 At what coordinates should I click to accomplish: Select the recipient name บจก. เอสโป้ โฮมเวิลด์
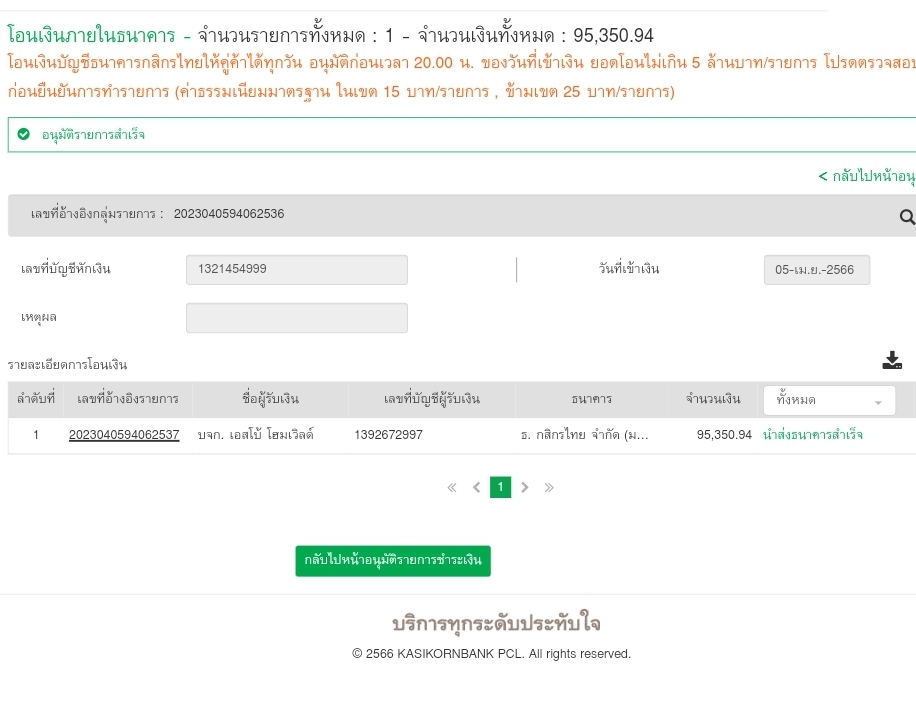[255, 435]
